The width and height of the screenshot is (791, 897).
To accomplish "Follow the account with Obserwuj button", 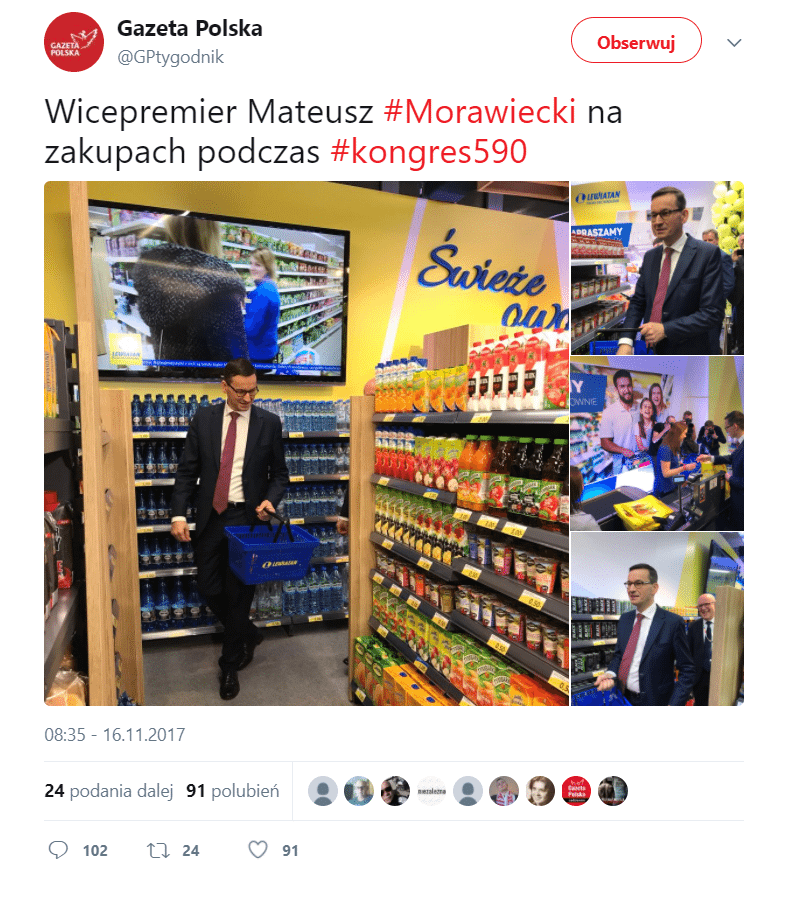I will tap(636, 40).
